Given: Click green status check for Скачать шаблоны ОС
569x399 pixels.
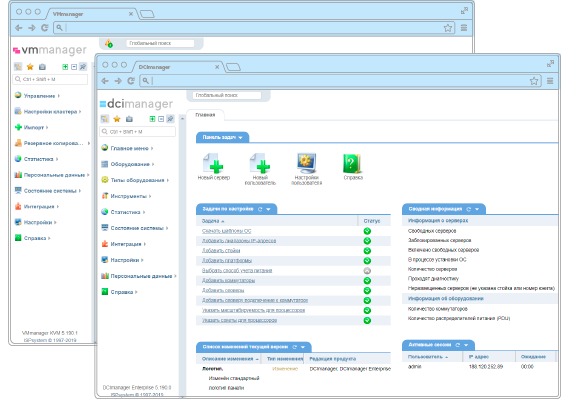Looking at the screenshot, I should 367,231.
